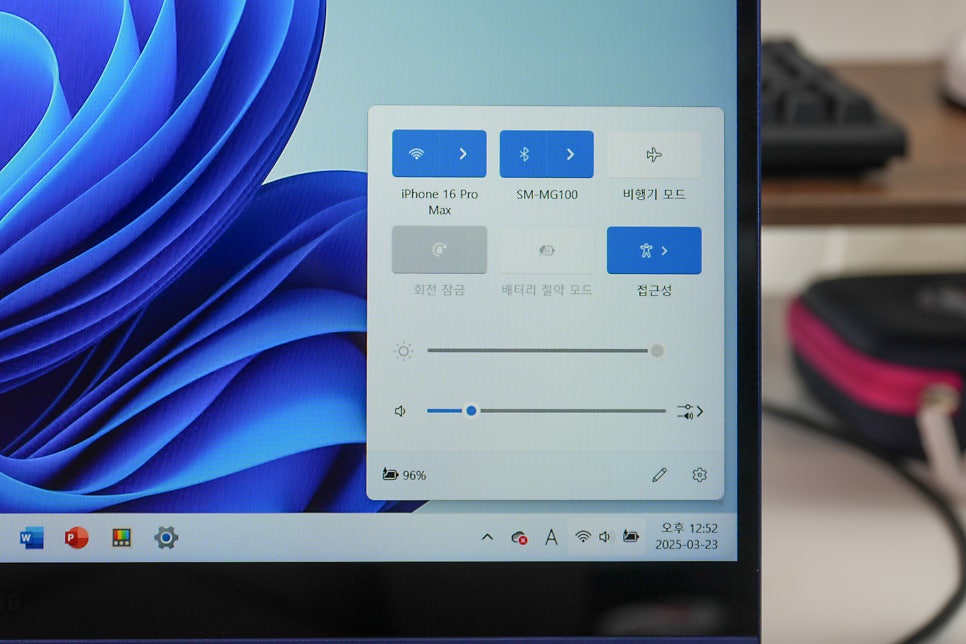Click the 'iPhone 16 Pro Max' label
Viewport: 966px width, 644px height.
click(x=439, y=202)
